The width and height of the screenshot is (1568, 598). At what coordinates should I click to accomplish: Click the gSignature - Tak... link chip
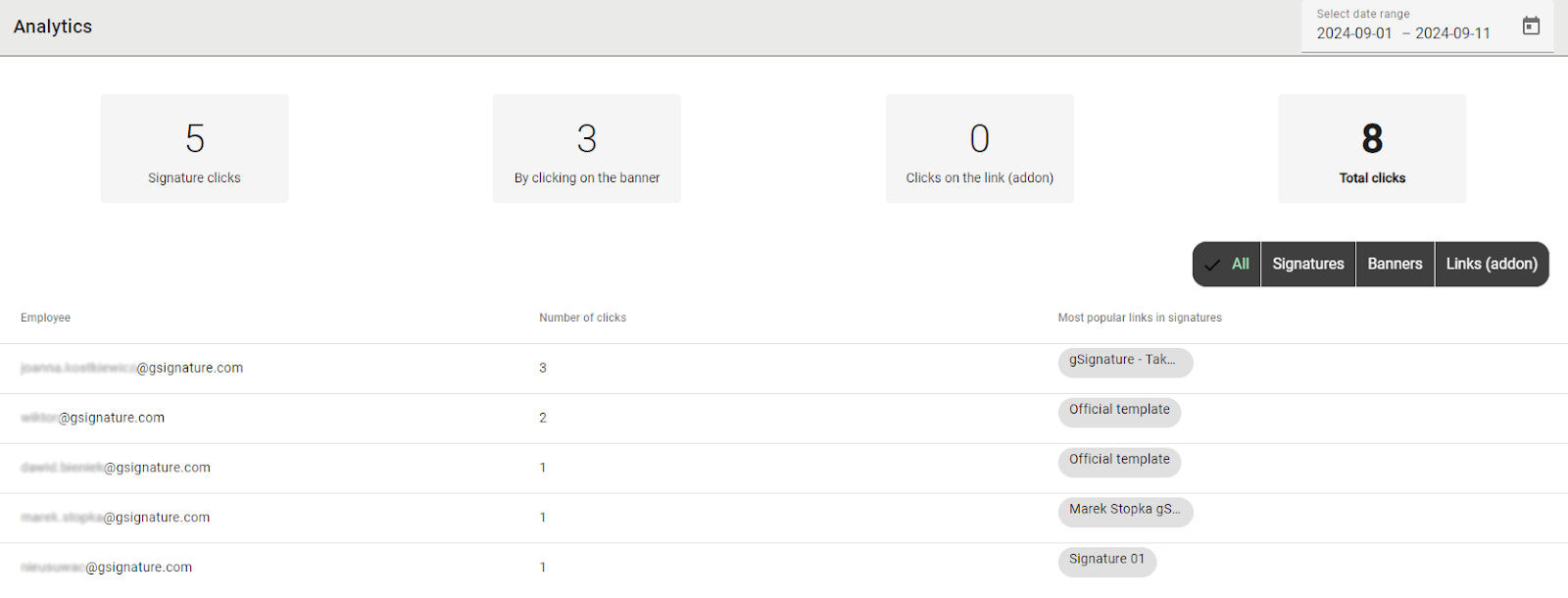pyautogui.click(x=1125, y=362)
